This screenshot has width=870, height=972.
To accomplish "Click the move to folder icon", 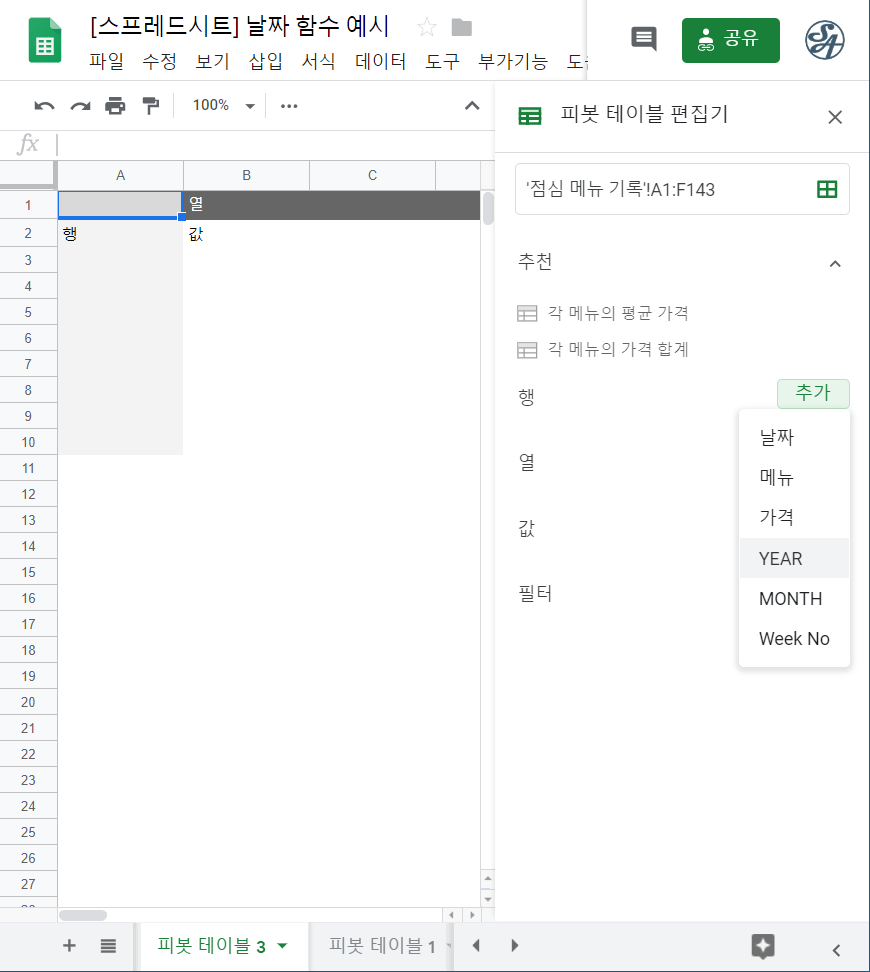I will (x=461, y=27).
